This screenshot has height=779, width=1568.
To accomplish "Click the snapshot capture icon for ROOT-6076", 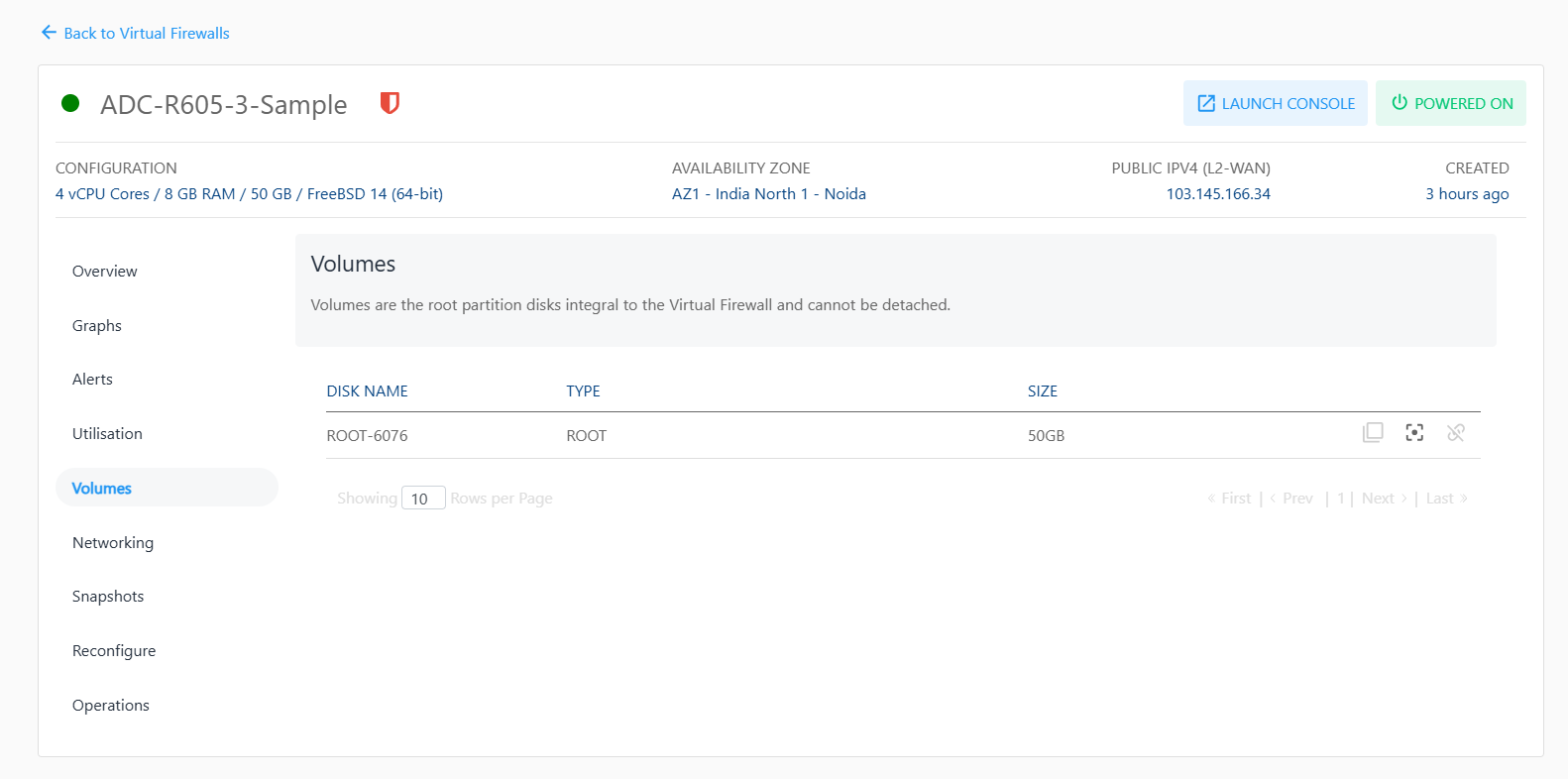I will coord(1414,433).
